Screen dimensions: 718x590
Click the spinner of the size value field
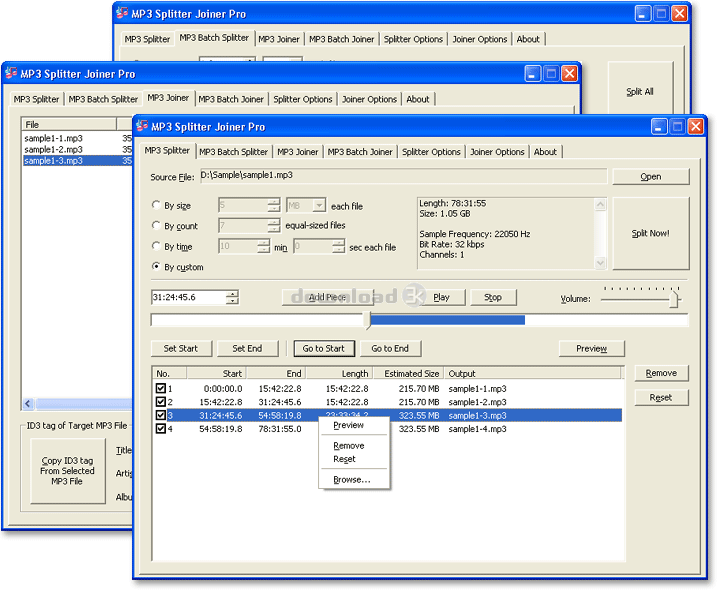point(274,205)
